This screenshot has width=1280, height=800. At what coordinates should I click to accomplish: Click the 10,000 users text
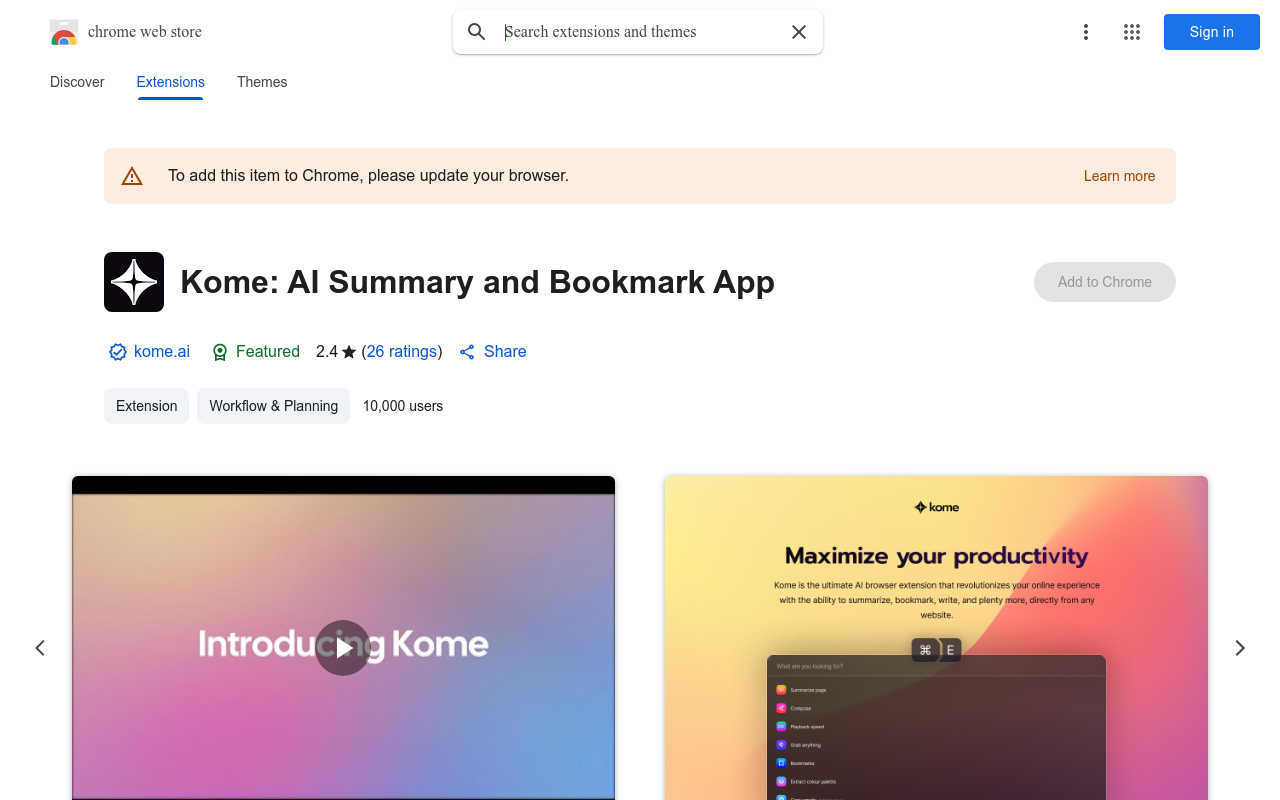[403, 406]
